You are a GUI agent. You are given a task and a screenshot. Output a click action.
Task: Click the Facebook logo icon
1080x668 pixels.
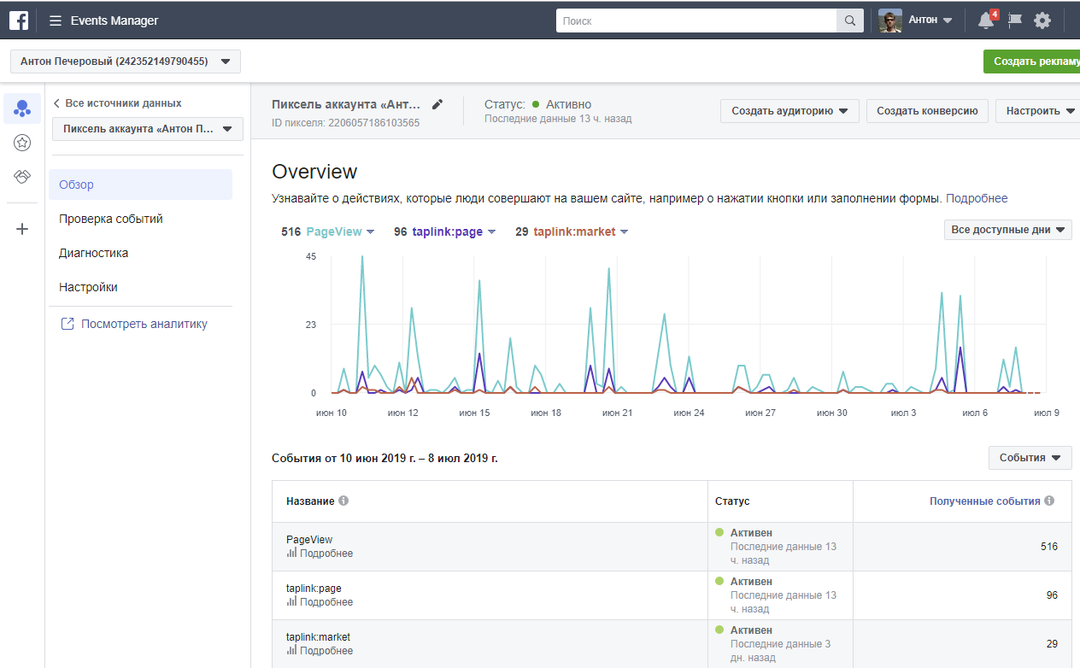click(x=19, y=21)
